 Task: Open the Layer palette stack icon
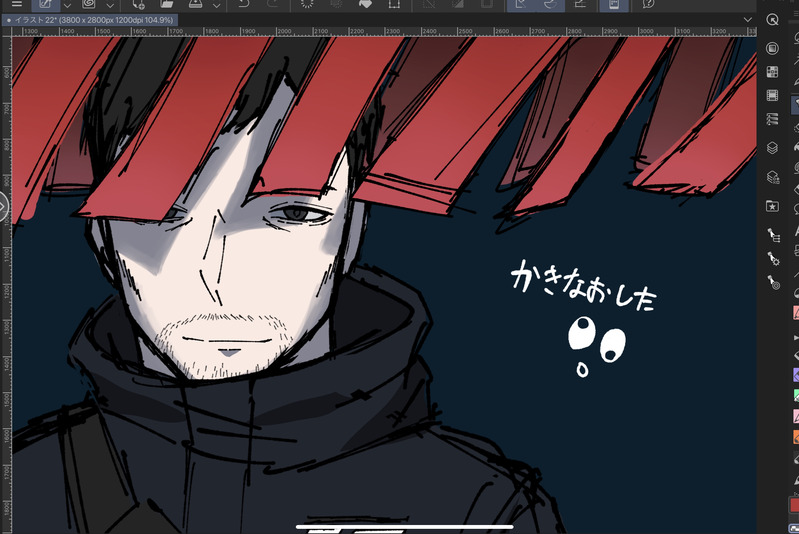pyautogui.click(x=773, y=148)
